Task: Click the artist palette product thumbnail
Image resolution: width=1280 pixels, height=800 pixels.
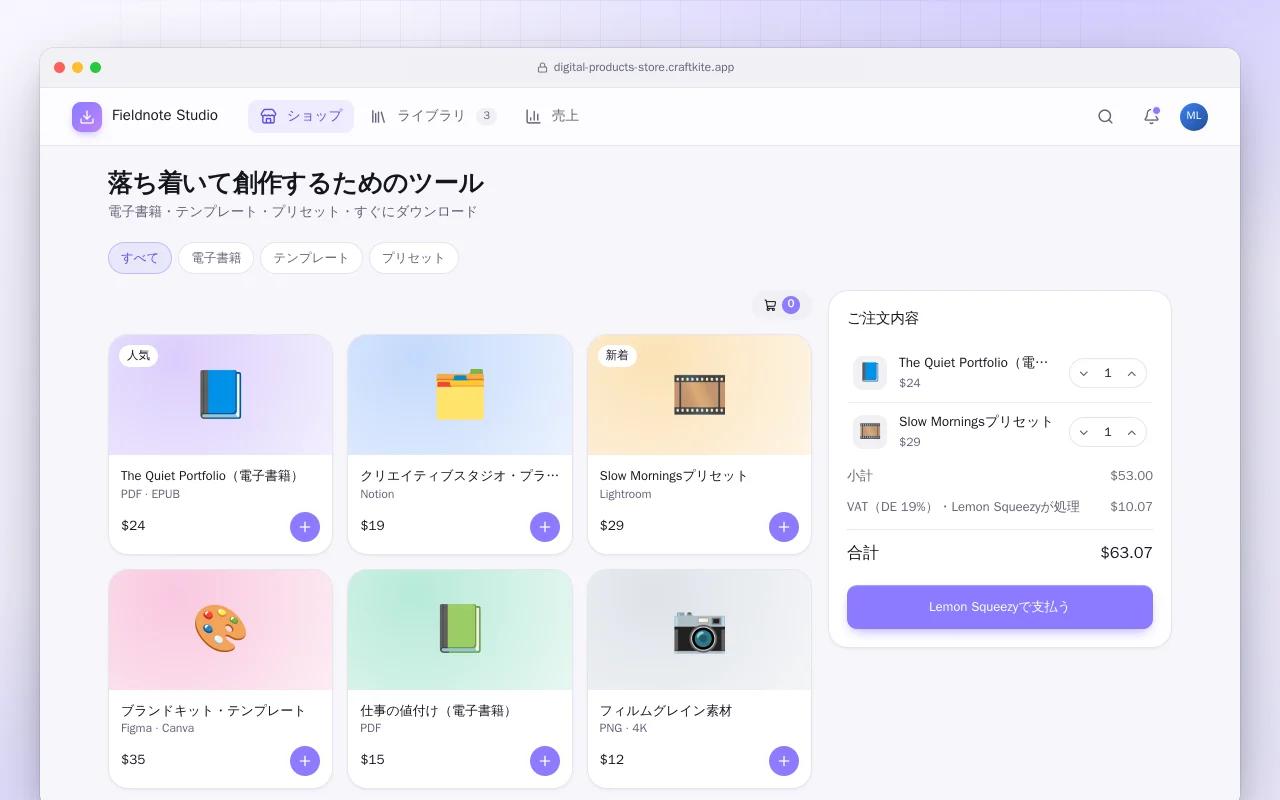Action: 220,630
